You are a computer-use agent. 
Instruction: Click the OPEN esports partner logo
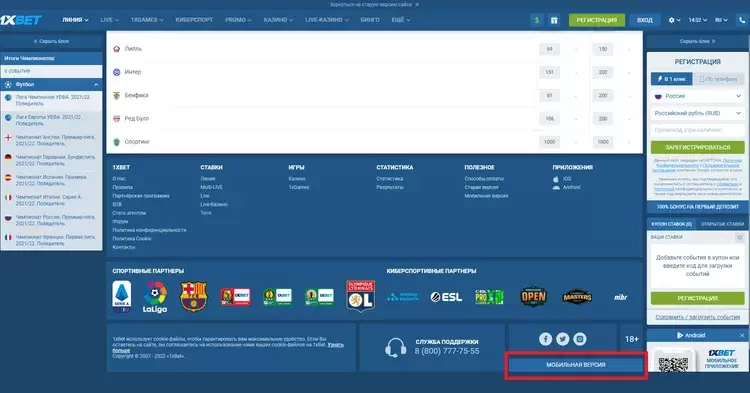533,297
